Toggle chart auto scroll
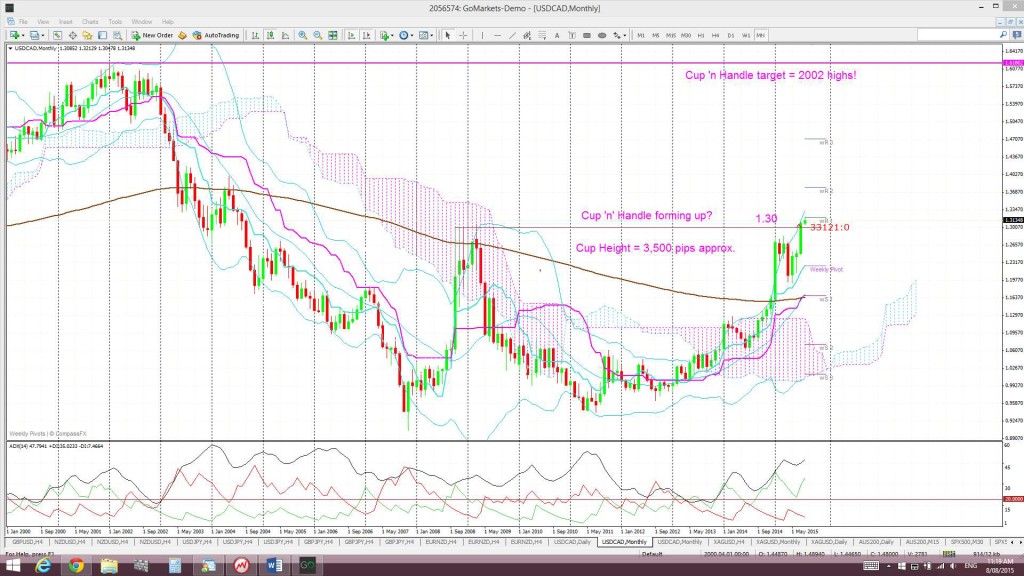 [x=351, y=35]
